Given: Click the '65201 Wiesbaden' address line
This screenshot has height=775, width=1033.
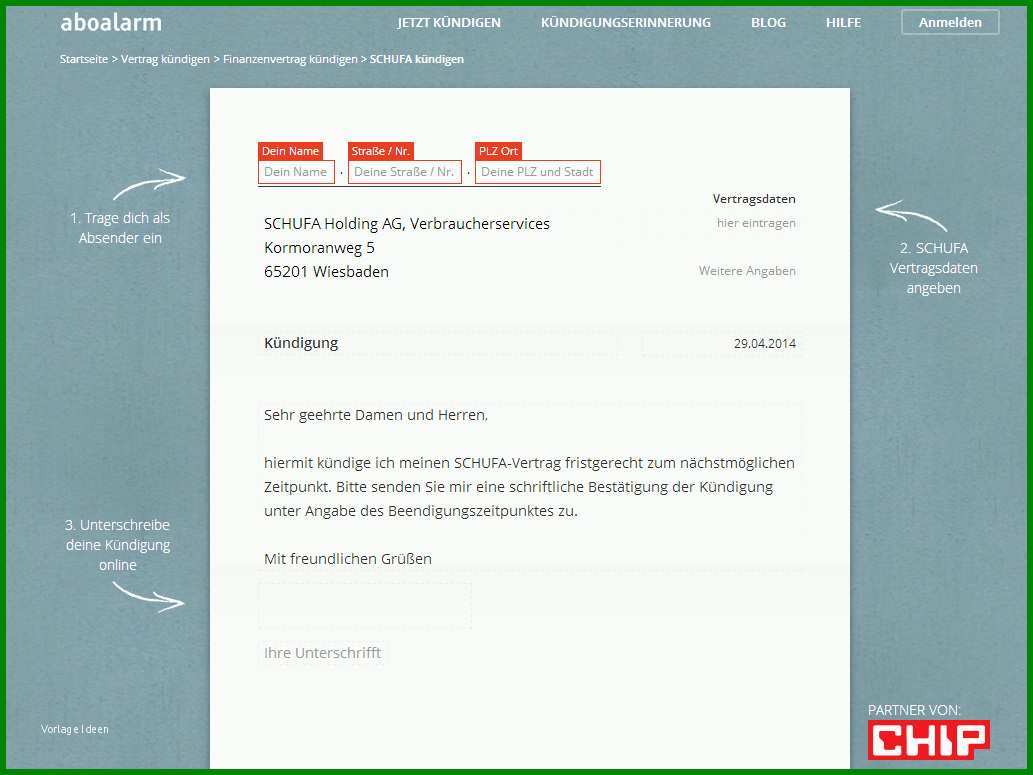Looking at the screenshot, I should point(326,272).
